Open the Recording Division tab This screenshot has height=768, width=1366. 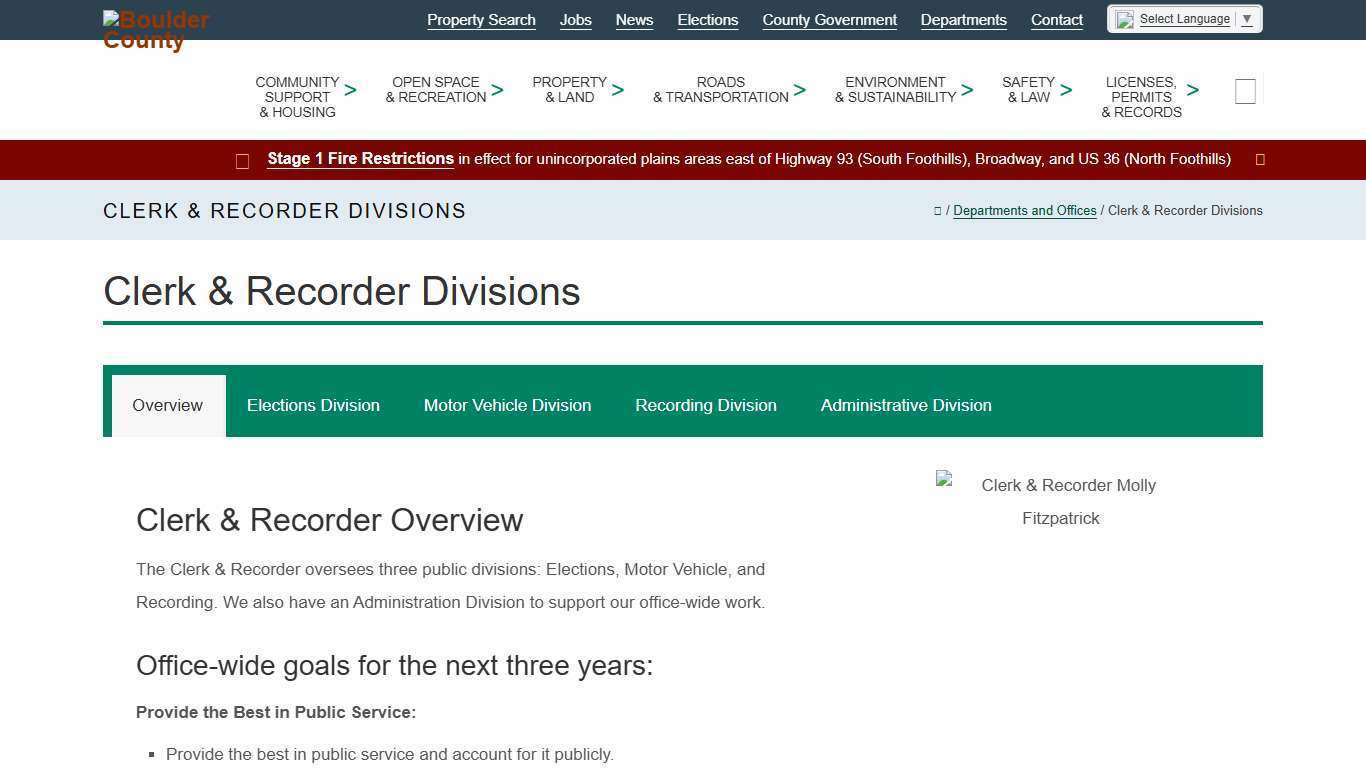tap(706, 405)
